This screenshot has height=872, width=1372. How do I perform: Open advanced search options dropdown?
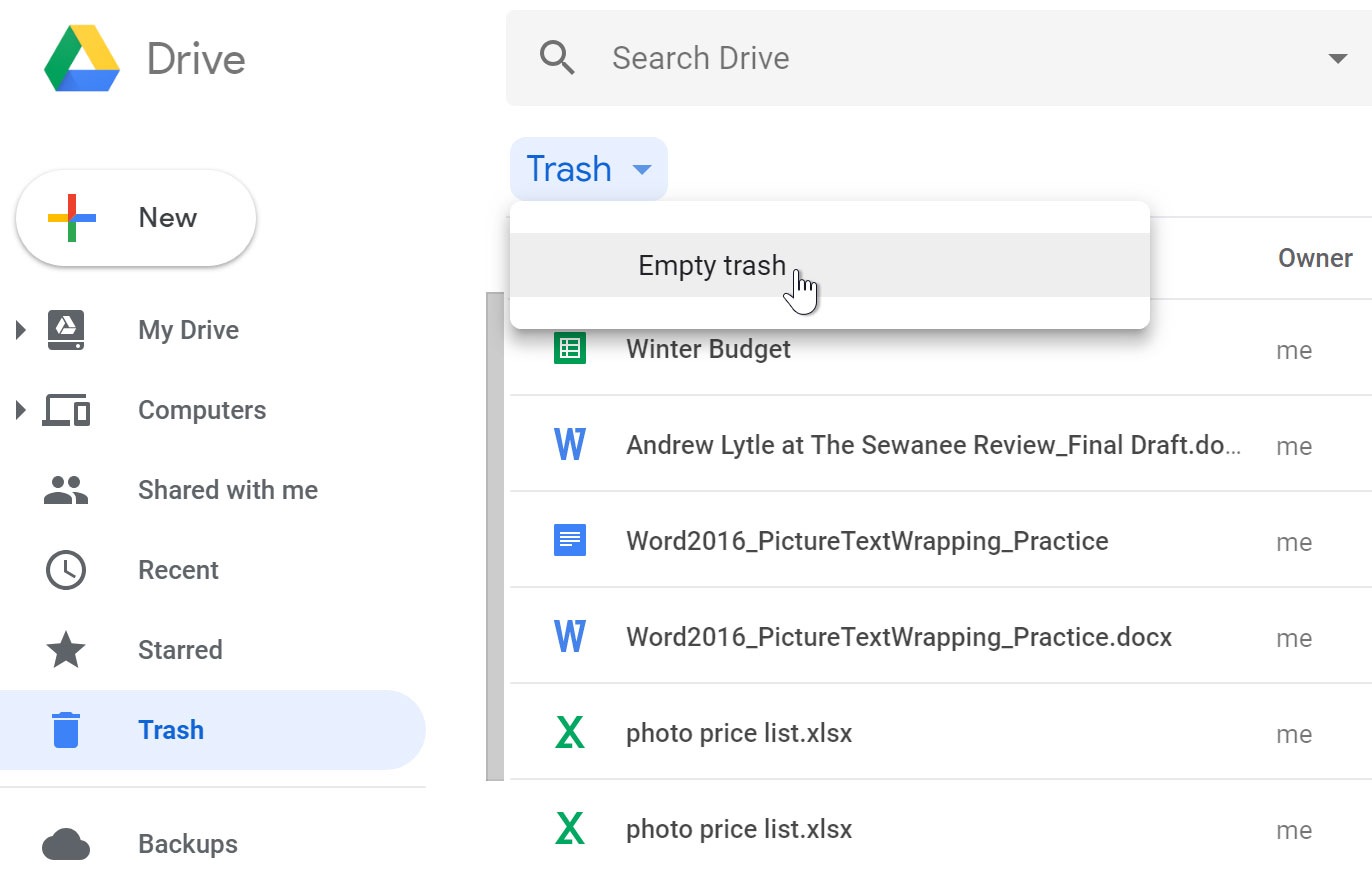click(x=1338, y=57)
